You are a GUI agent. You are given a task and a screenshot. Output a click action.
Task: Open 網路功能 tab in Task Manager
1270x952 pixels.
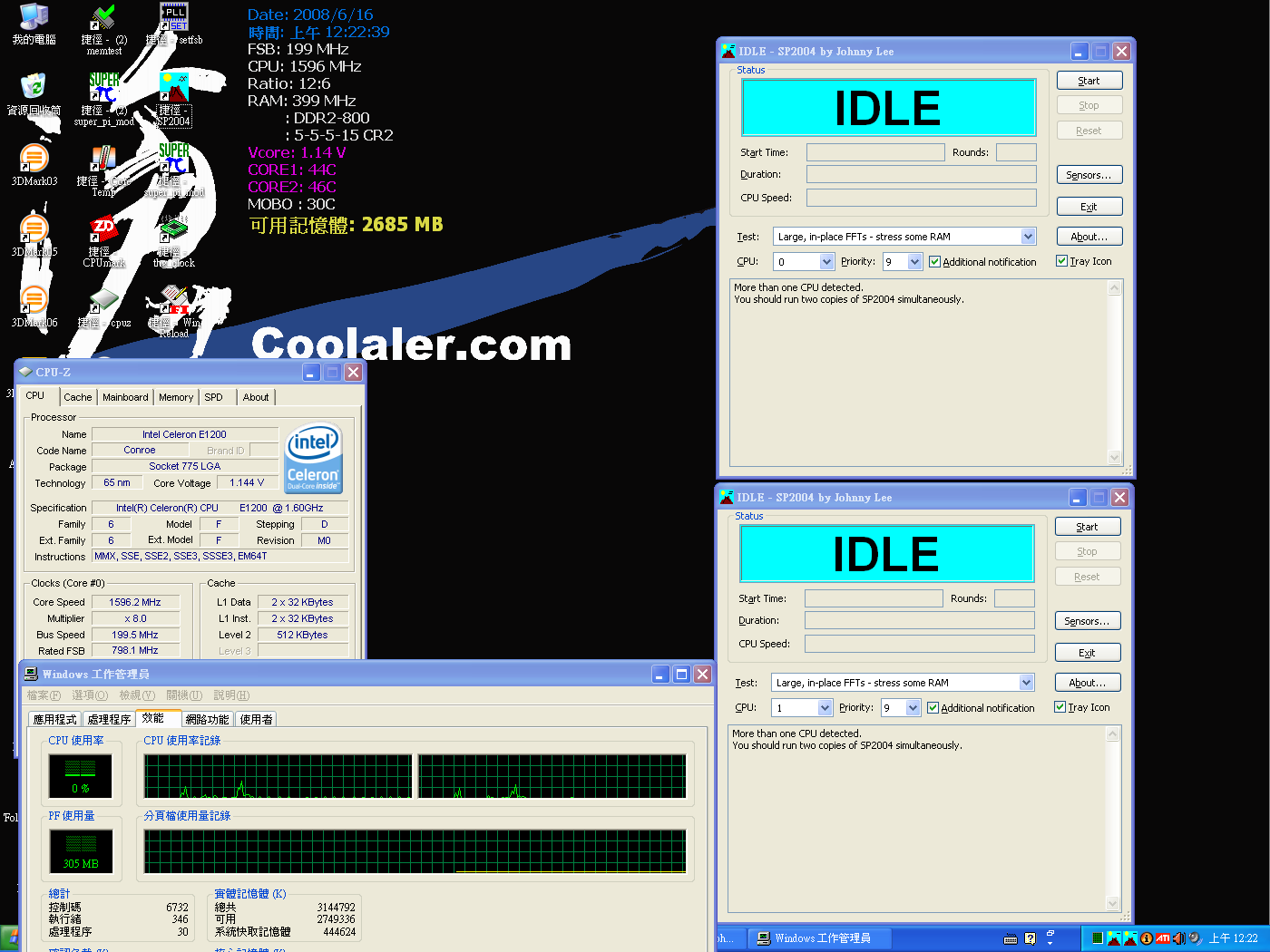pyautogui.click(x=208, y=719)
